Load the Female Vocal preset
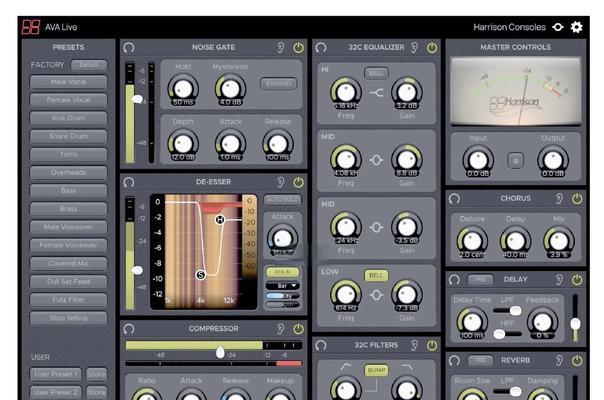This screenshot has width=604, height=400. (68, 100)
